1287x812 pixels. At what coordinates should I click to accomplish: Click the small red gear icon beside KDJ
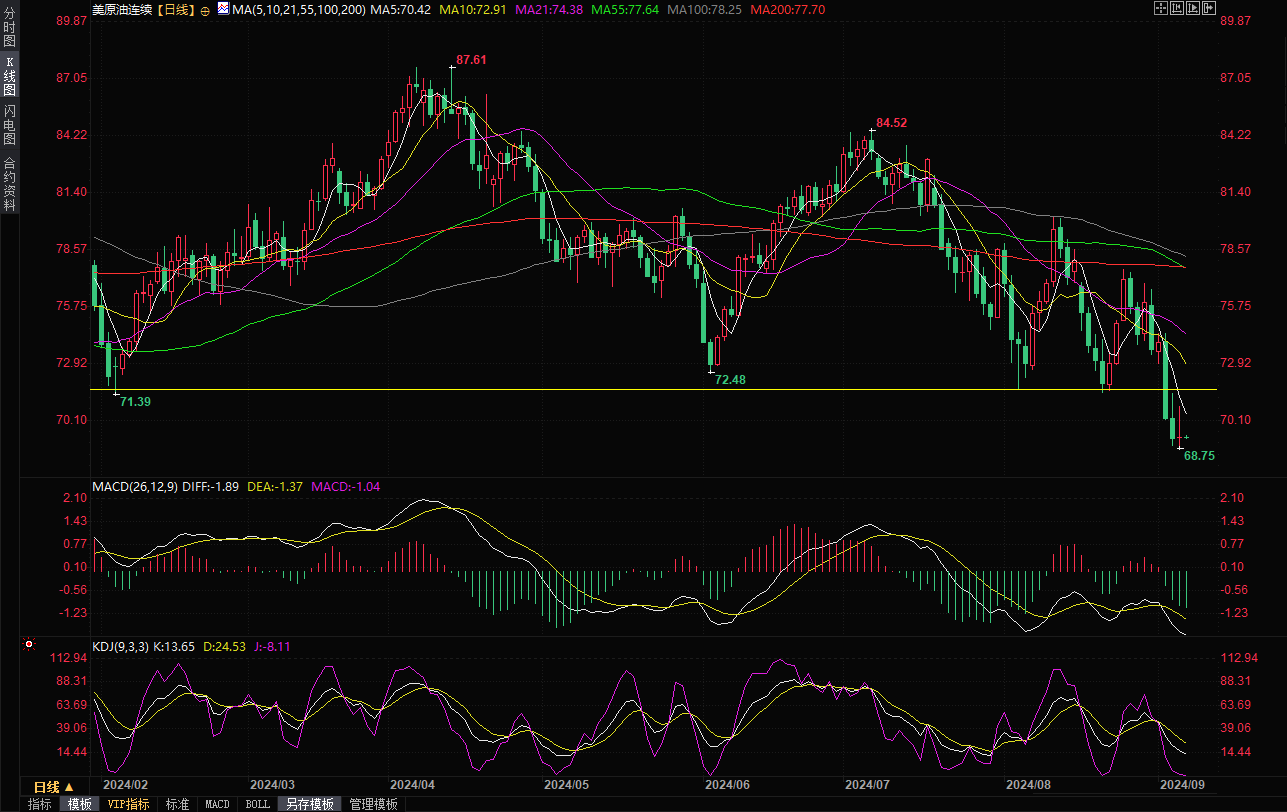point(27,646)
